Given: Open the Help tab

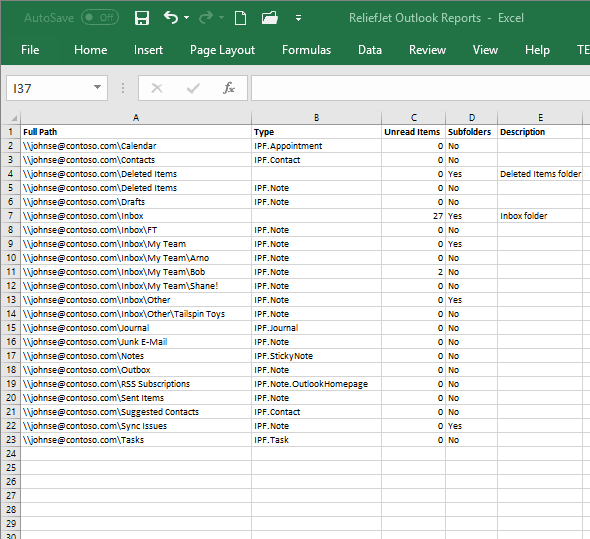Looking at the screenshot, I should click(x=537, y=50).
